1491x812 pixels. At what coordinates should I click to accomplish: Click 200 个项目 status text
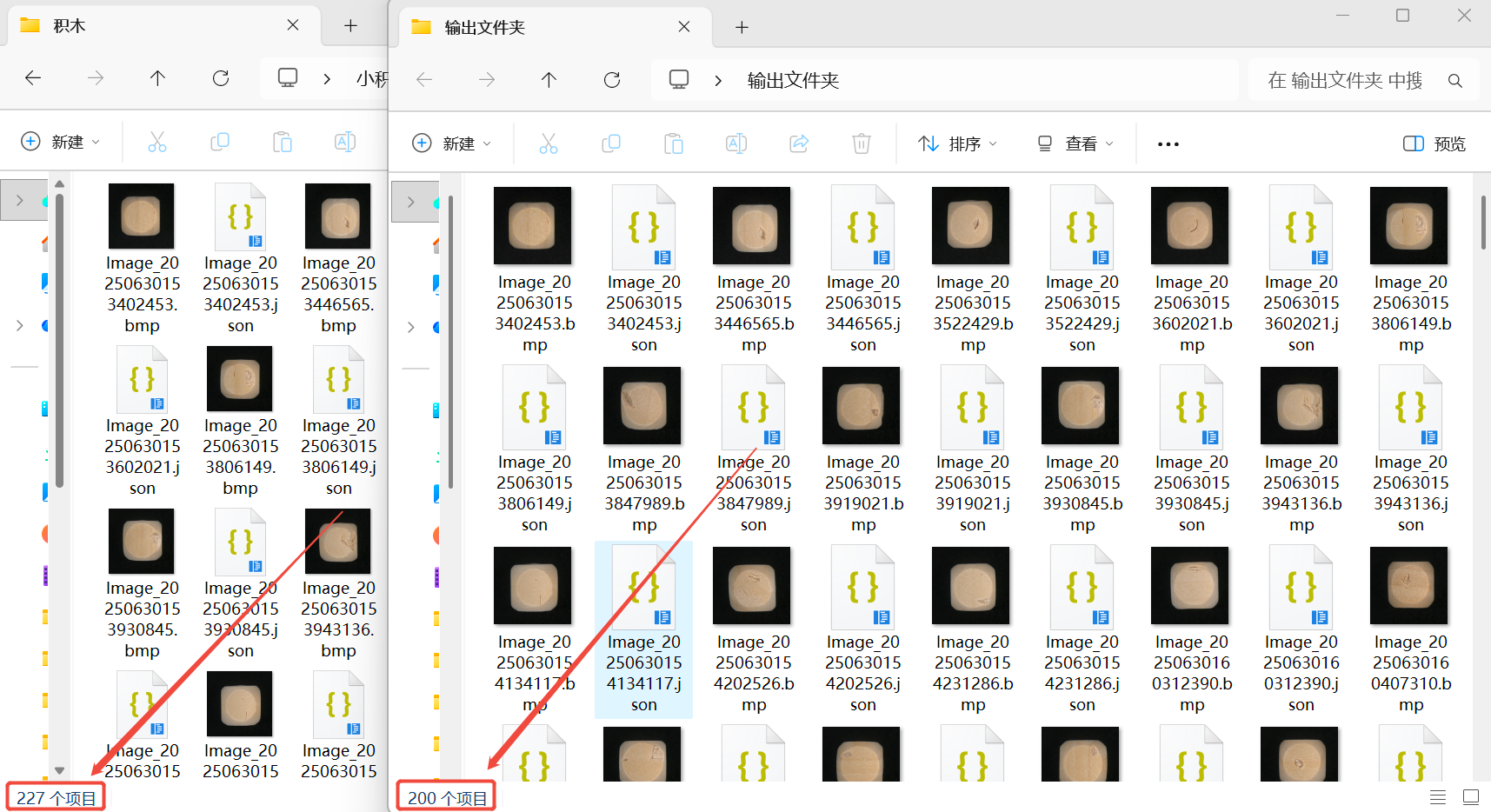[447, 798]
